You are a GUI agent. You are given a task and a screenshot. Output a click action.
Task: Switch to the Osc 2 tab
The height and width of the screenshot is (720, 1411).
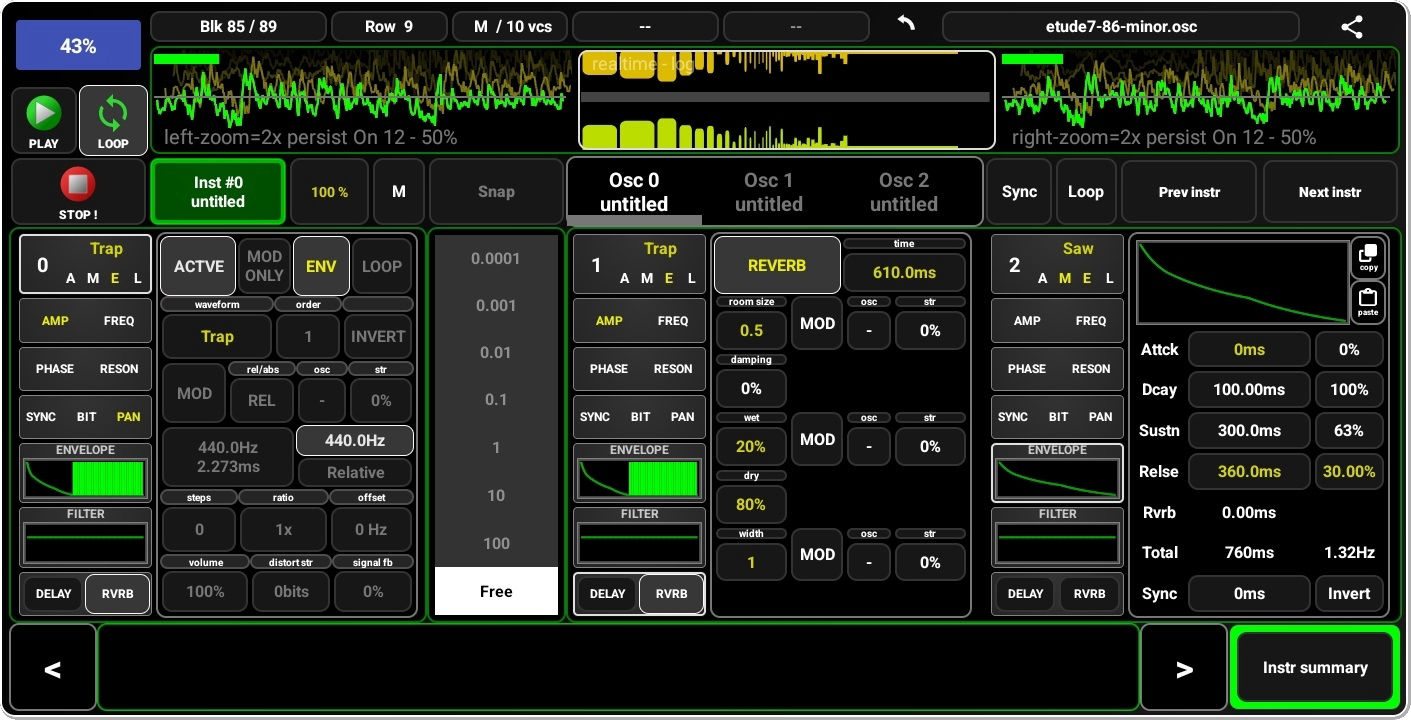click(x=903, y=192)
